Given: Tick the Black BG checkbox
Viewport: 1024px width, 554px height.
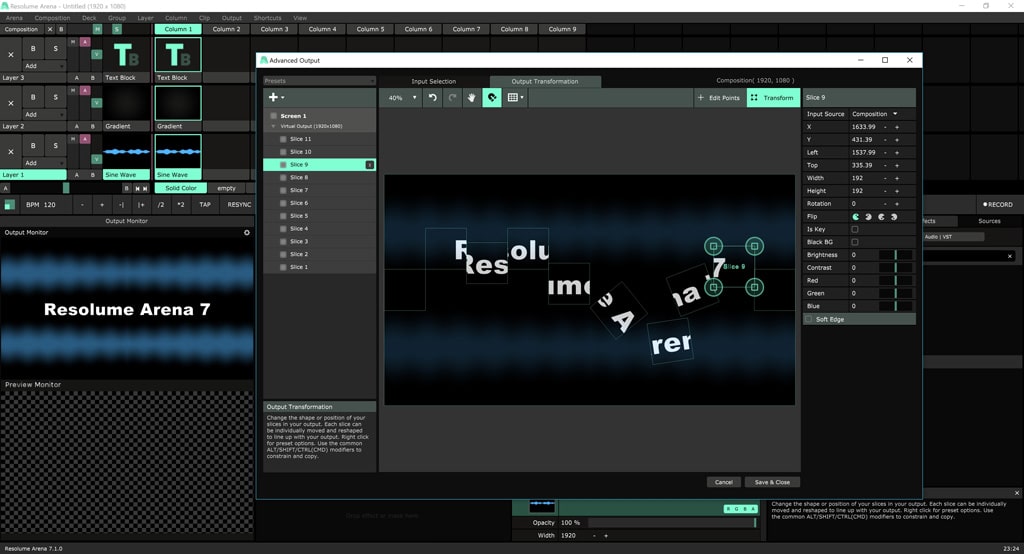Looking at the screenshot, I should (x=854, y=242).
